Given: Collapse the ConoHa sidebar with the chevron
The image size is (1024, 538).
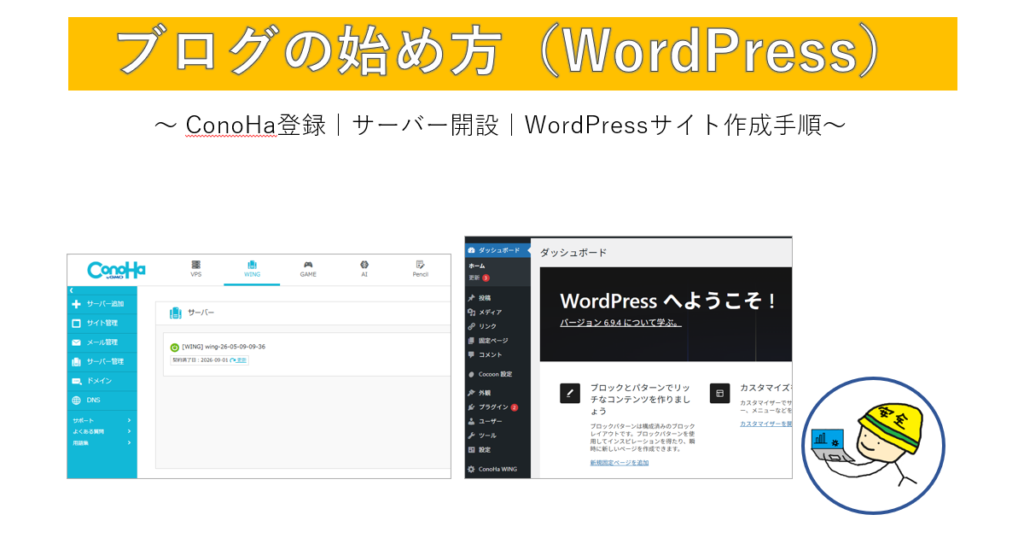Looking at the screenshot, I should (x=71, y=290).
